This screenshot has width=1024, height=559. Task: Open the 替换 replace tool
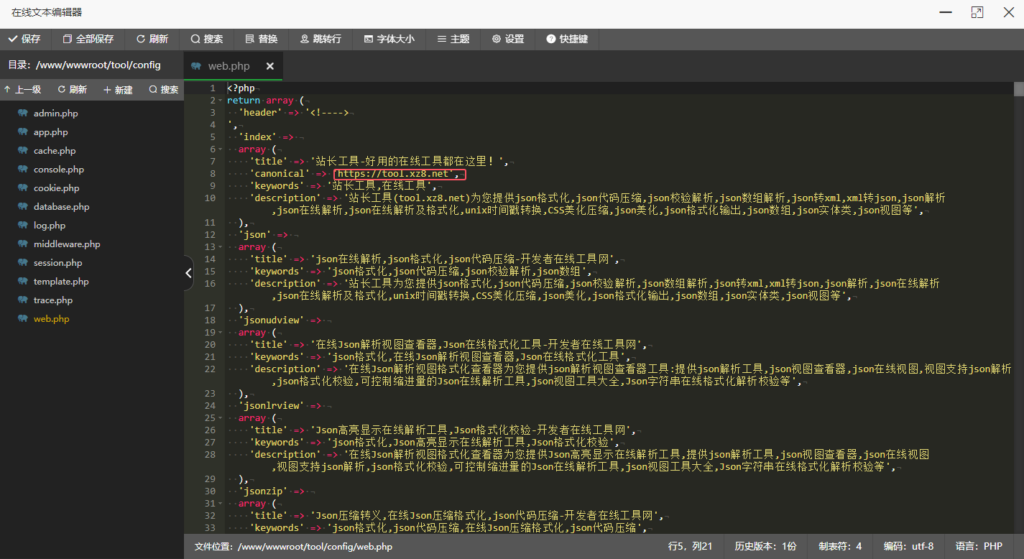point(261,39)
